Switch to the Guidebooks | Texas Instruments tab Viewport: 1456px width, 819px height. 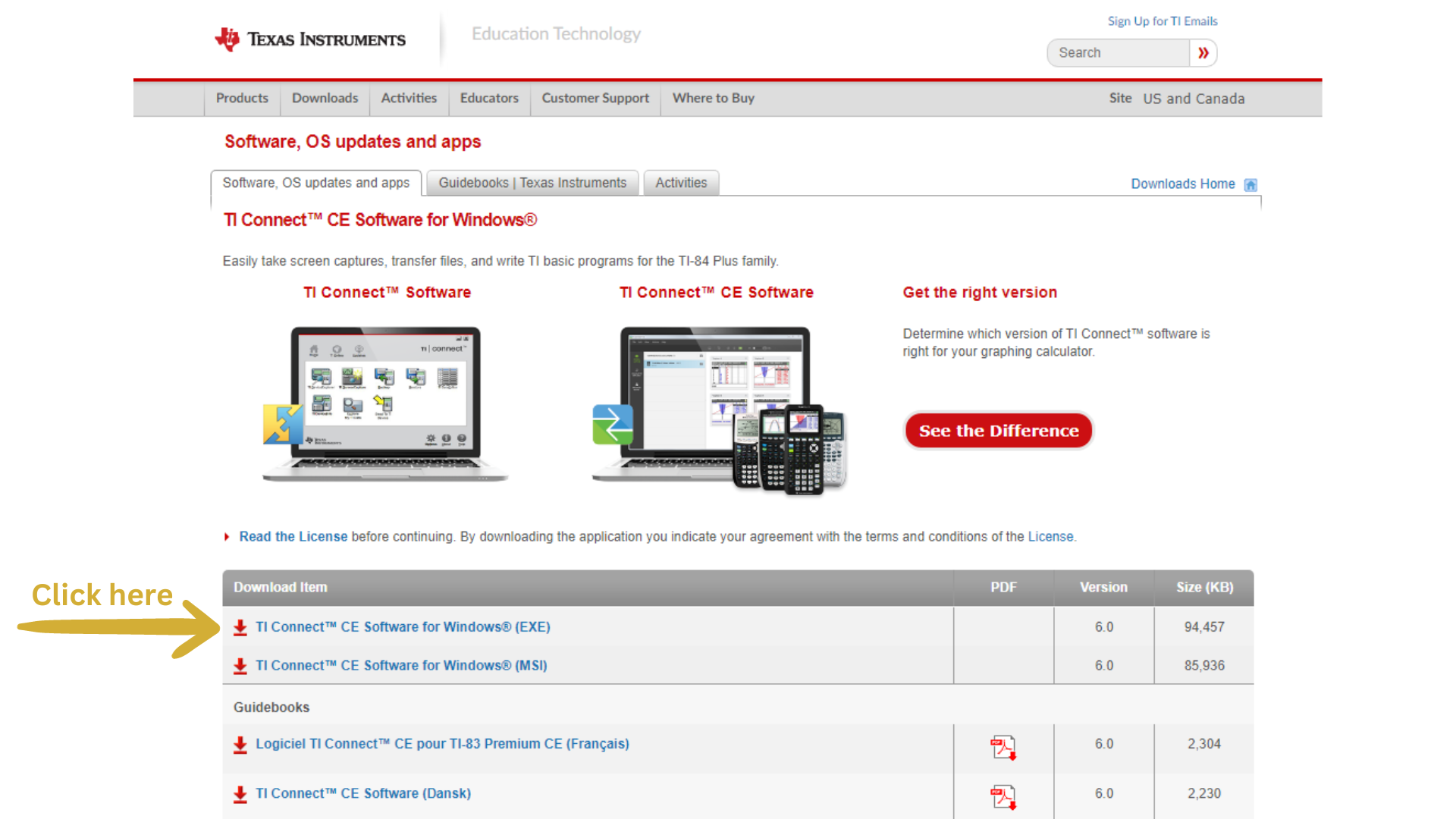click(532, 183)
